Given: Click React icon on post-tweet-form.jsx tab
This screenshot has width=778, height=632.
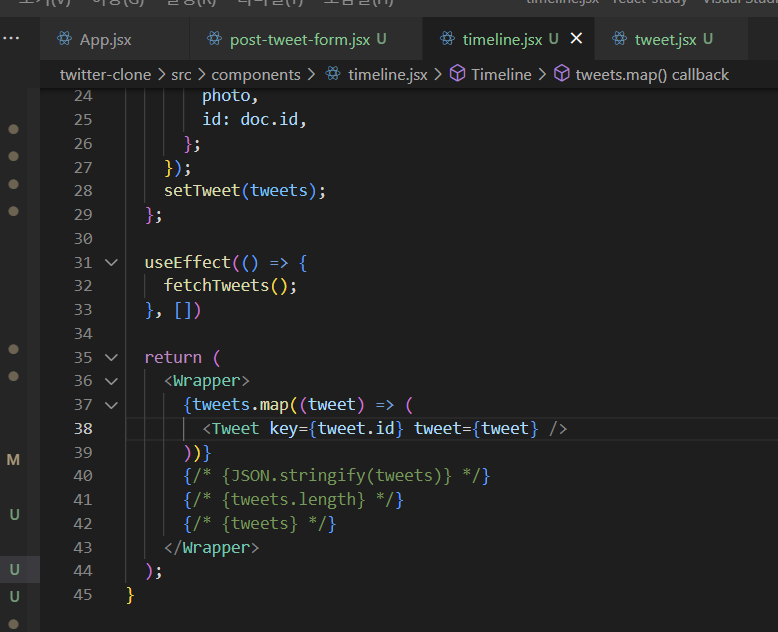Looking at the screenshot, I should pyautogui.click(x=214, y=39).
